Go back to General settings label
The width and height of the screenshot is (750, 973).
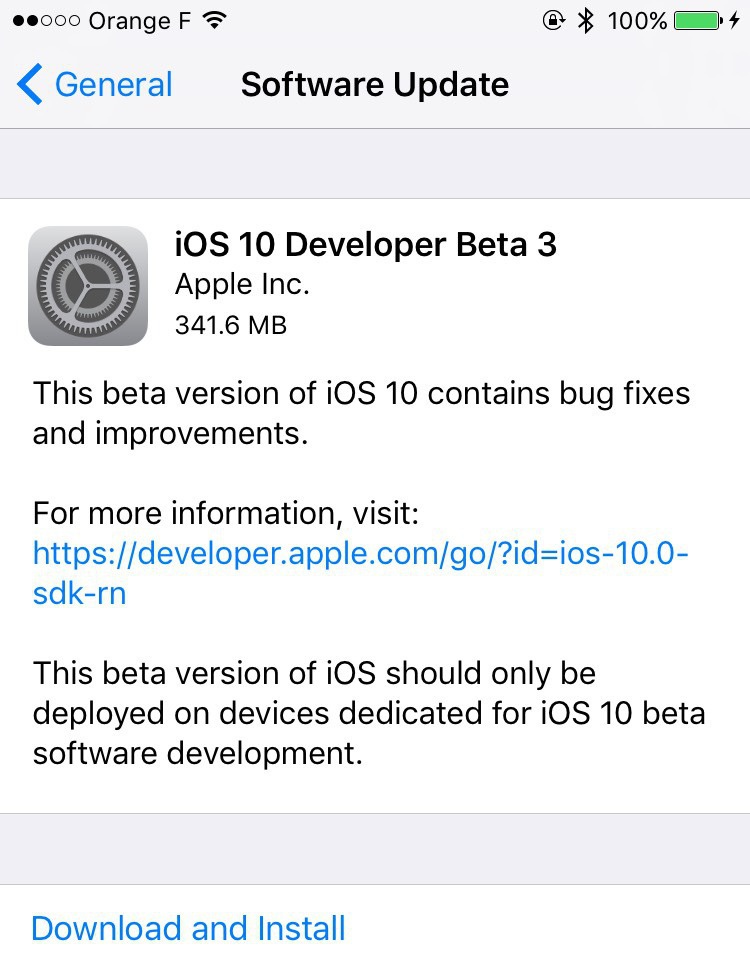(113, 85)
